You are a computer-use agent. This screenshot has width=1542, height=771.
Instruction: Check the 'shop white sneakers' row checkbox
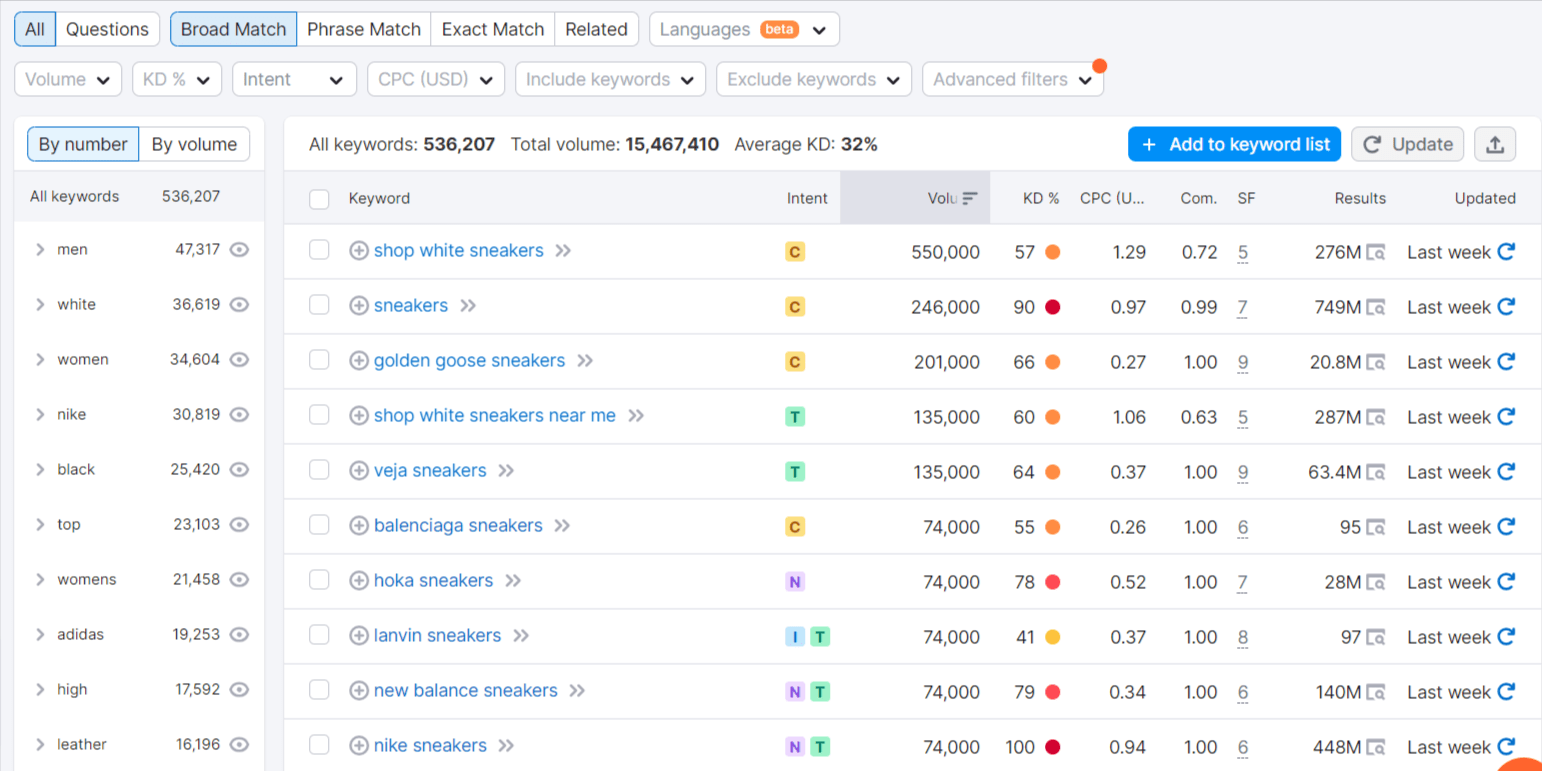(x=319, y=250)
